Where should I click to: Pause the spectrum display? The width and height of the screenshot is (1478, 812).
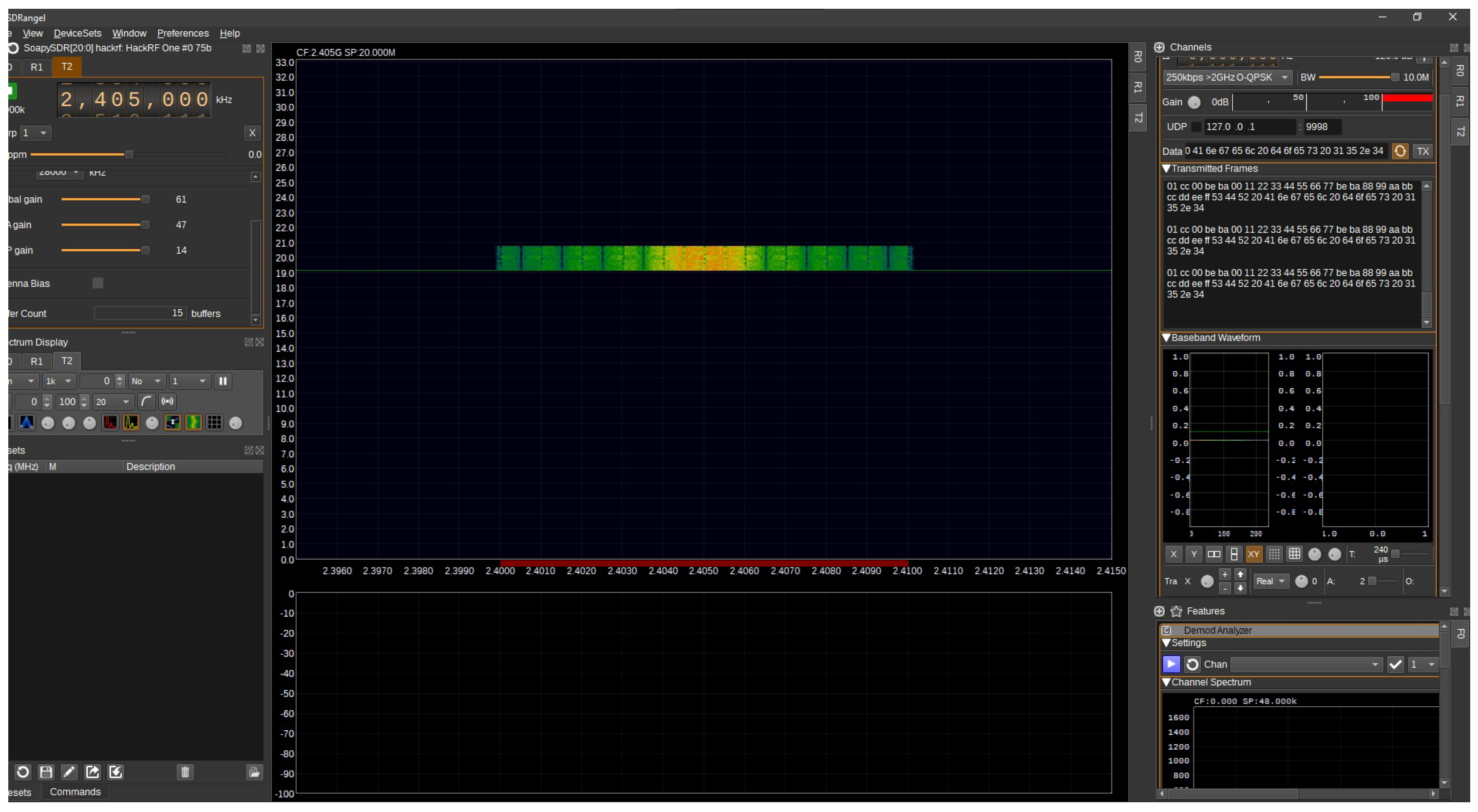click(223, 381)
